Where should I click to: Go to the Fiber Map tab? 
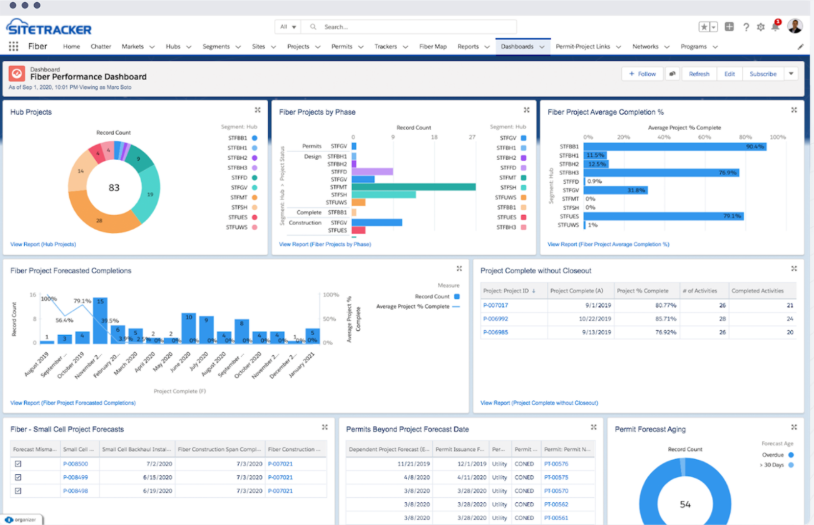(x=433, y=47)
